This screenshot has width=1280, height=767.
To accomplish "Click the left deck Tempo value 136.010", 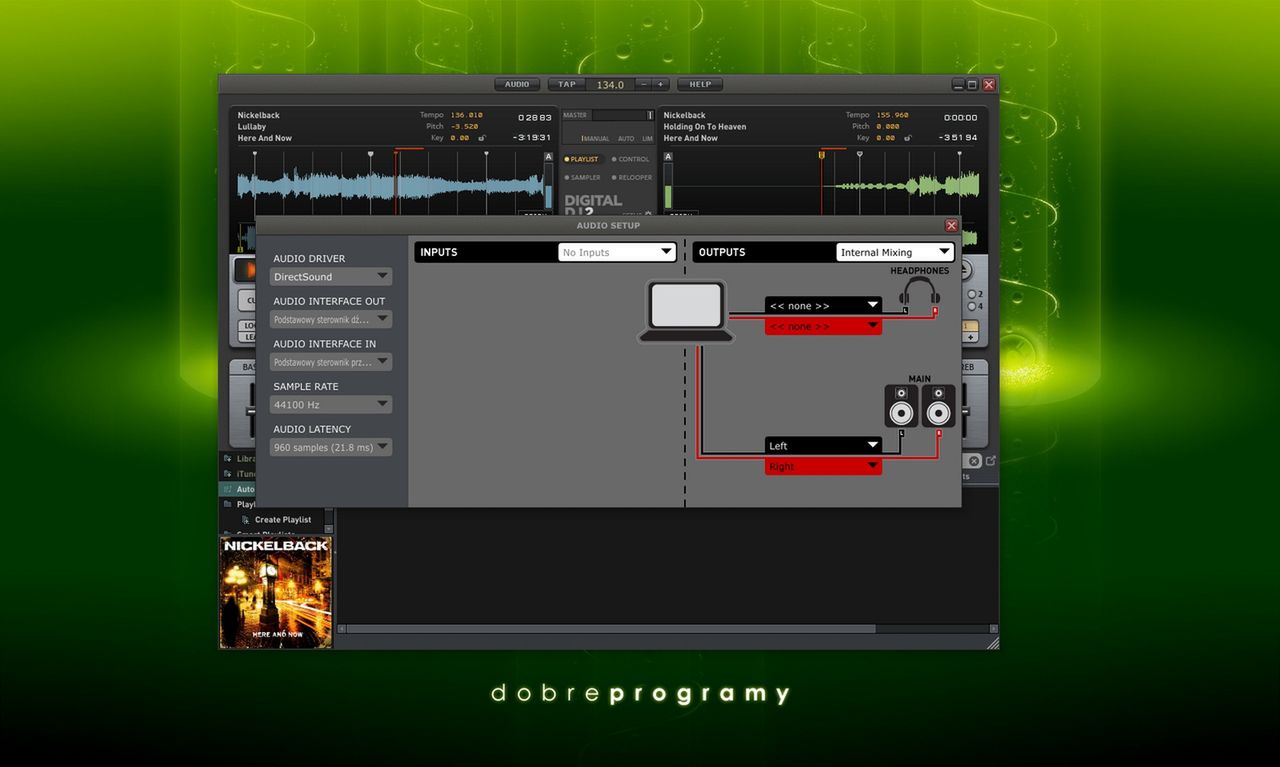I will click(466, 115).
